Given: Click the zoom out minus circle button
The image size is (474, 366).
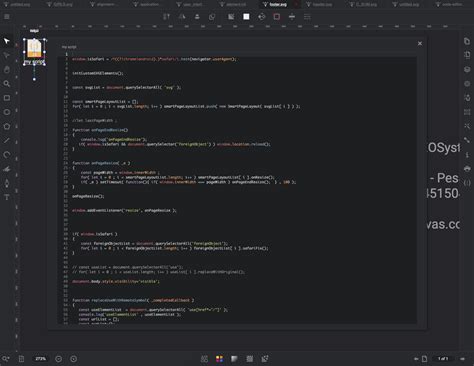Looking at the screenshot, I should tap(58, 359).
